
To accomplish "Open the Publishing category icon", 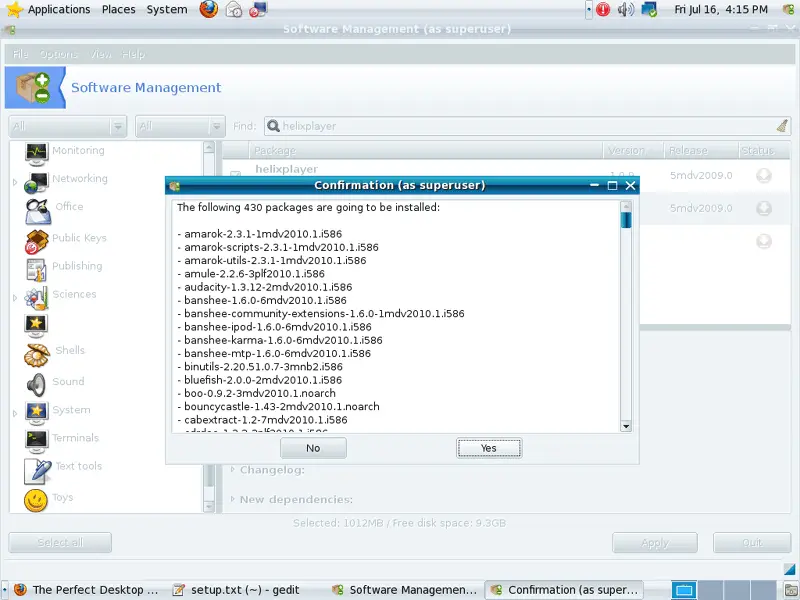I will (36, 269).
